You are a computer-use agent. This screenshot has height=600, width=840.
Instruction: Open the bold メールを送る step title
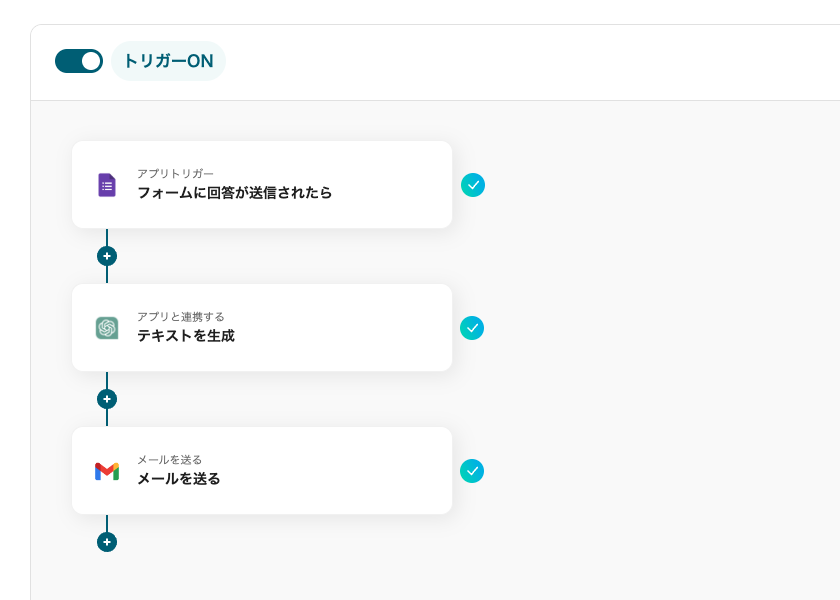[179, 479]
